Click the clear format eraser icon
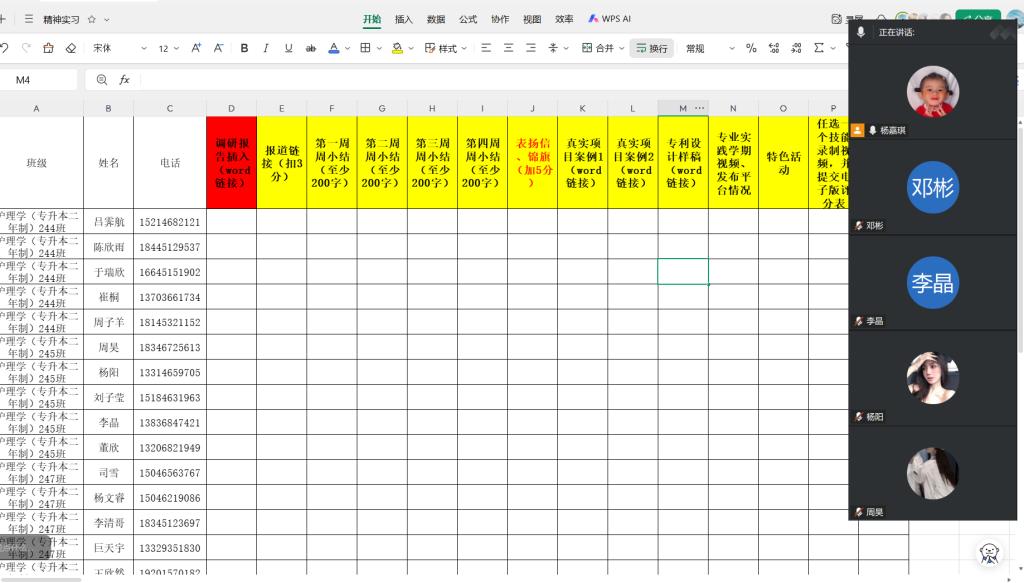This screenshot has height=583, width=1024. coord(70,48)
